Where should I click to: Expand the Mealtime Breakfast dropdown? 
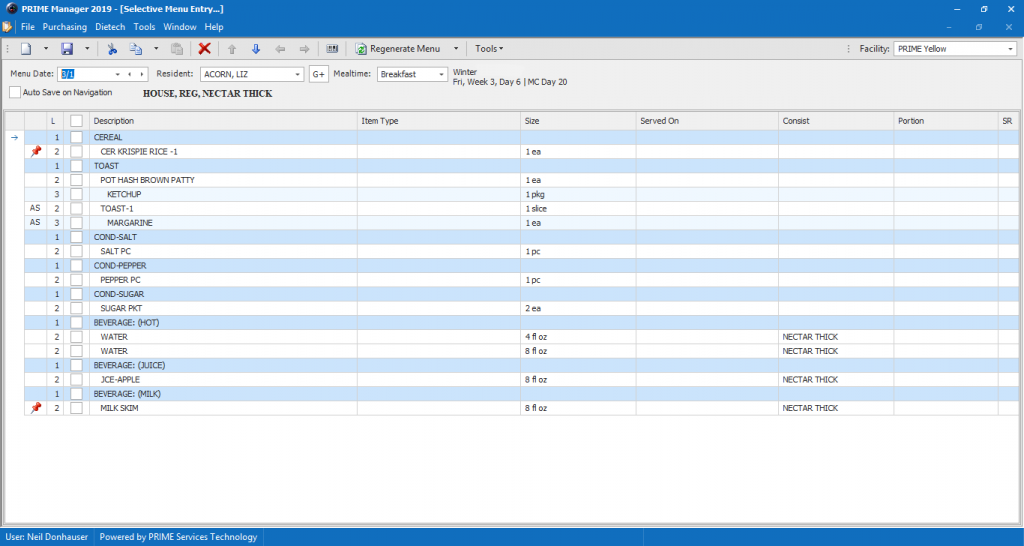[440, 74]
